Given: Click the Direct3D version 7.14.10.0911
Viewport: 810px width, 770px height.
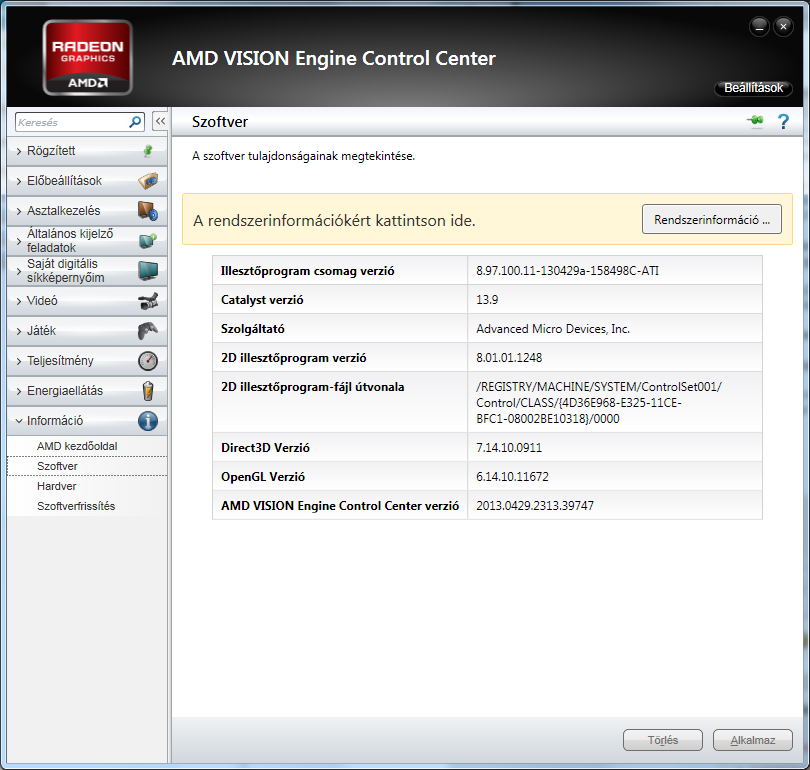Looking at the screenshot, I should coord(509,448).
